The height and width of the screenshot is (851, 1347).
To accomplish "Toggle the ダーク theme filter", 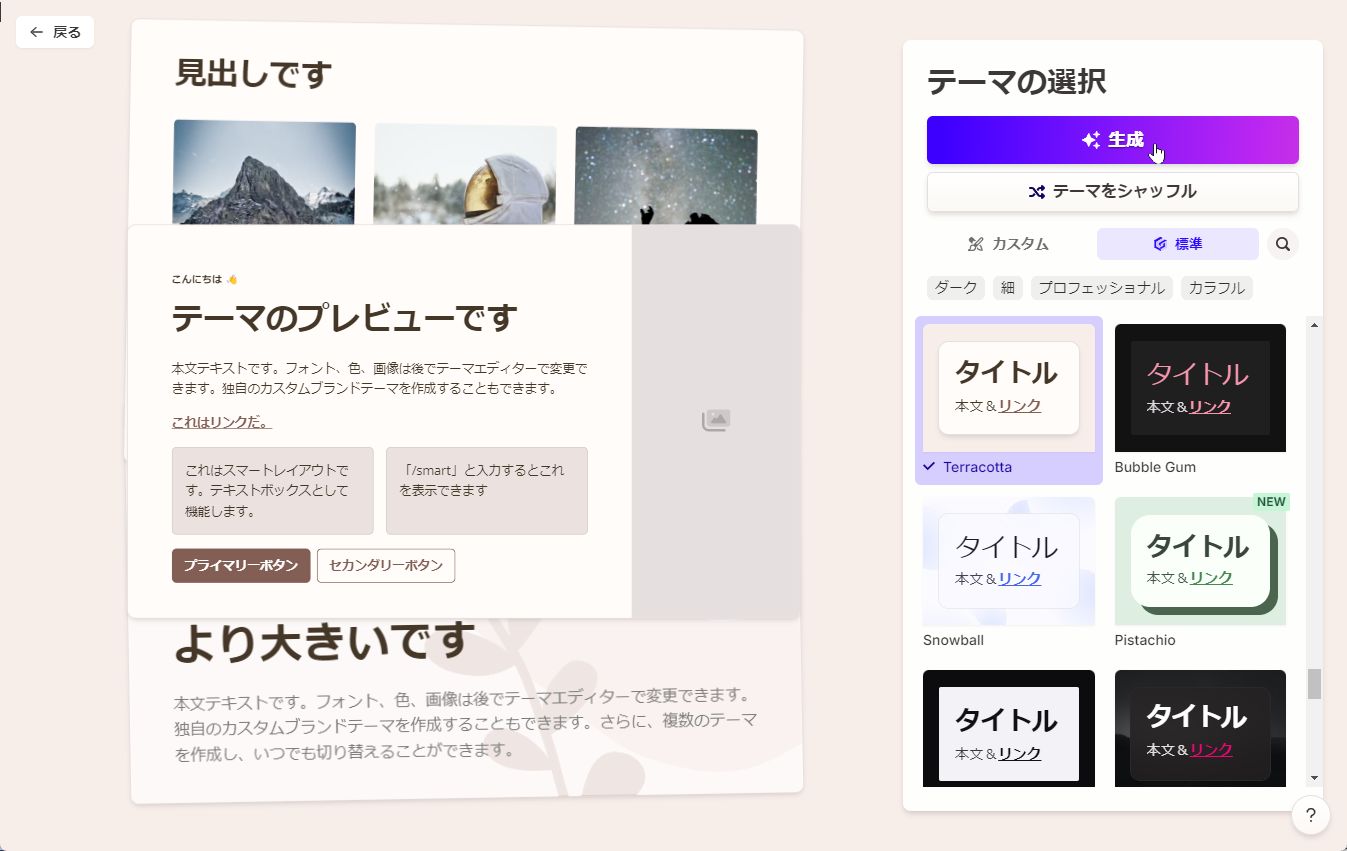I will point(955,287).
